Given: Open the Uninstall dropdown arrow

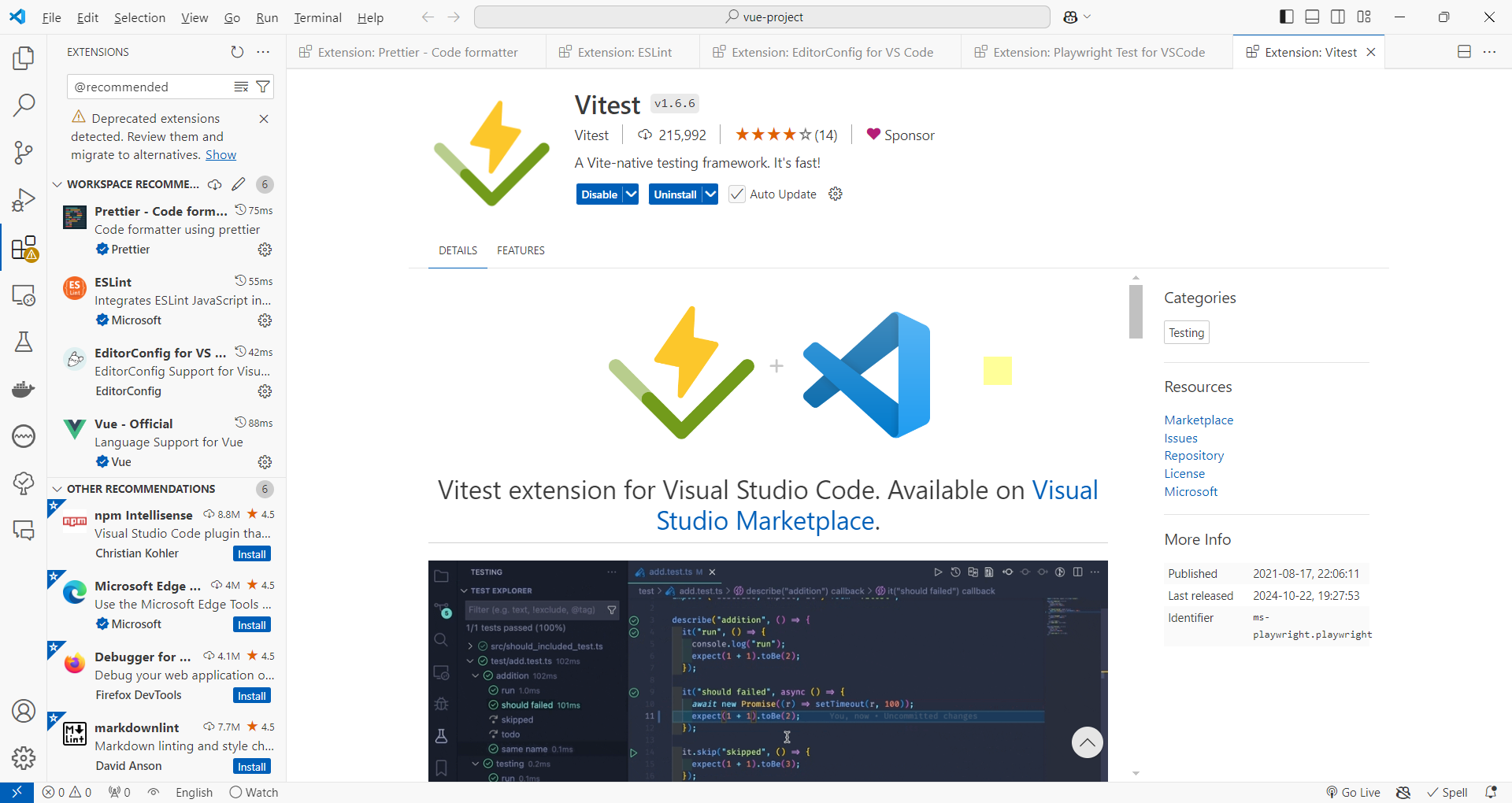Looking at the screenshot, I should click(710, 194).
